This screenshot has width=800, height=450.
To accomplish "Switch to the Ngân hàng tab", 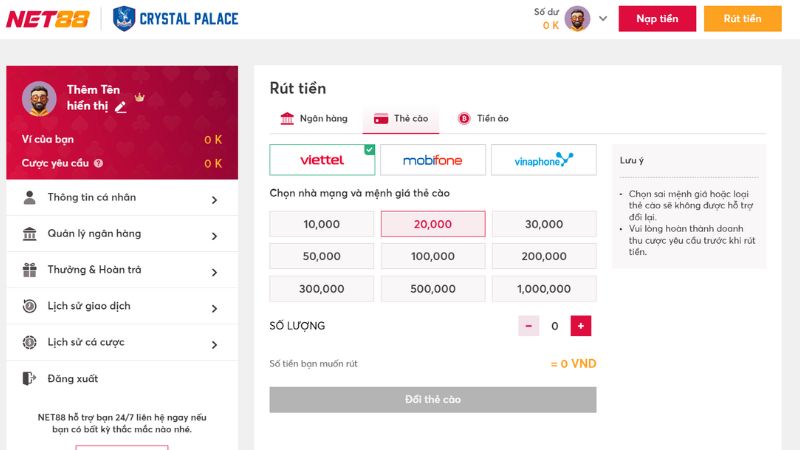I will tap(314, 119).
